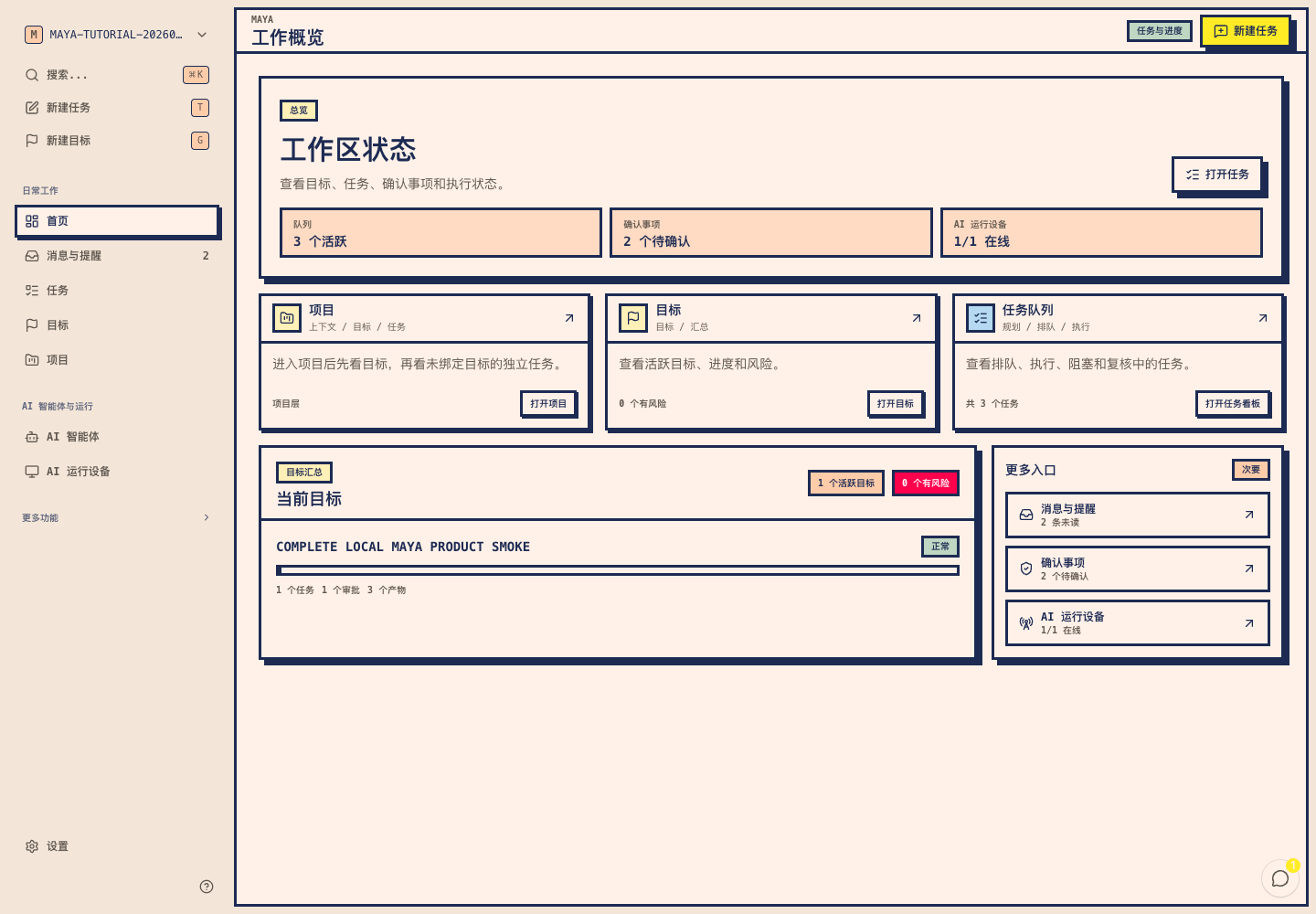The width and height of the screenshot is (1316, 914).
Task: Click the folder icon beside 项目 in sidebar
Action: click(32, 360)
